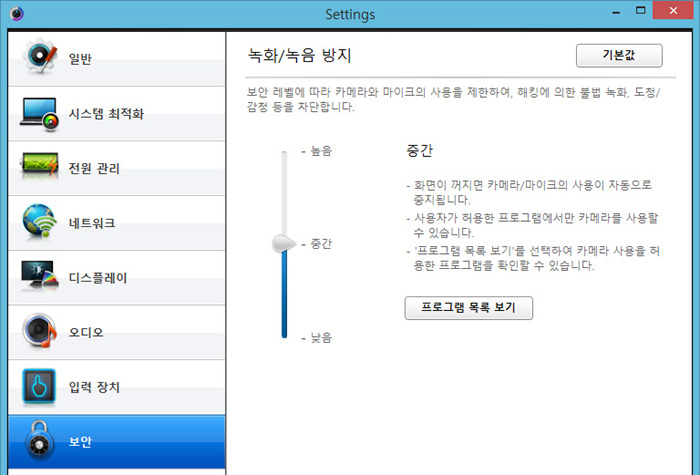The image size is (700, 475).
Task: Click the 일반 gear icon in sidebar
Action: [40, 56]
